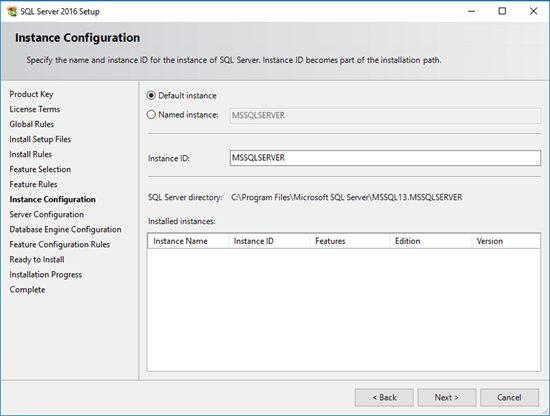Cancel the SQL Server setup
This screenshot has height=416, width=550.
click(509, 397)
